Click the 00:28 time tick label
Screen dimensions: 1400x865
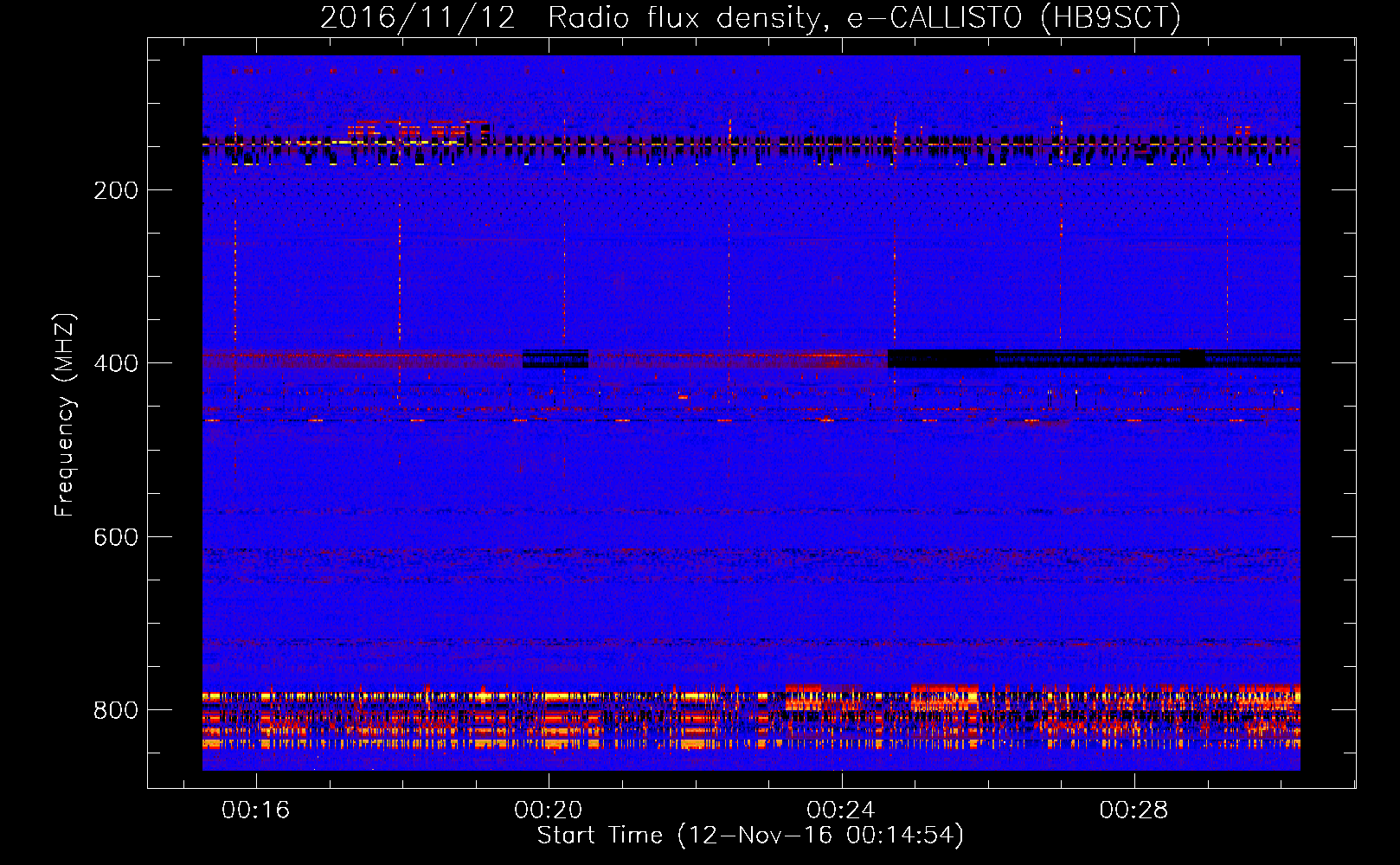pos(1133,811)
